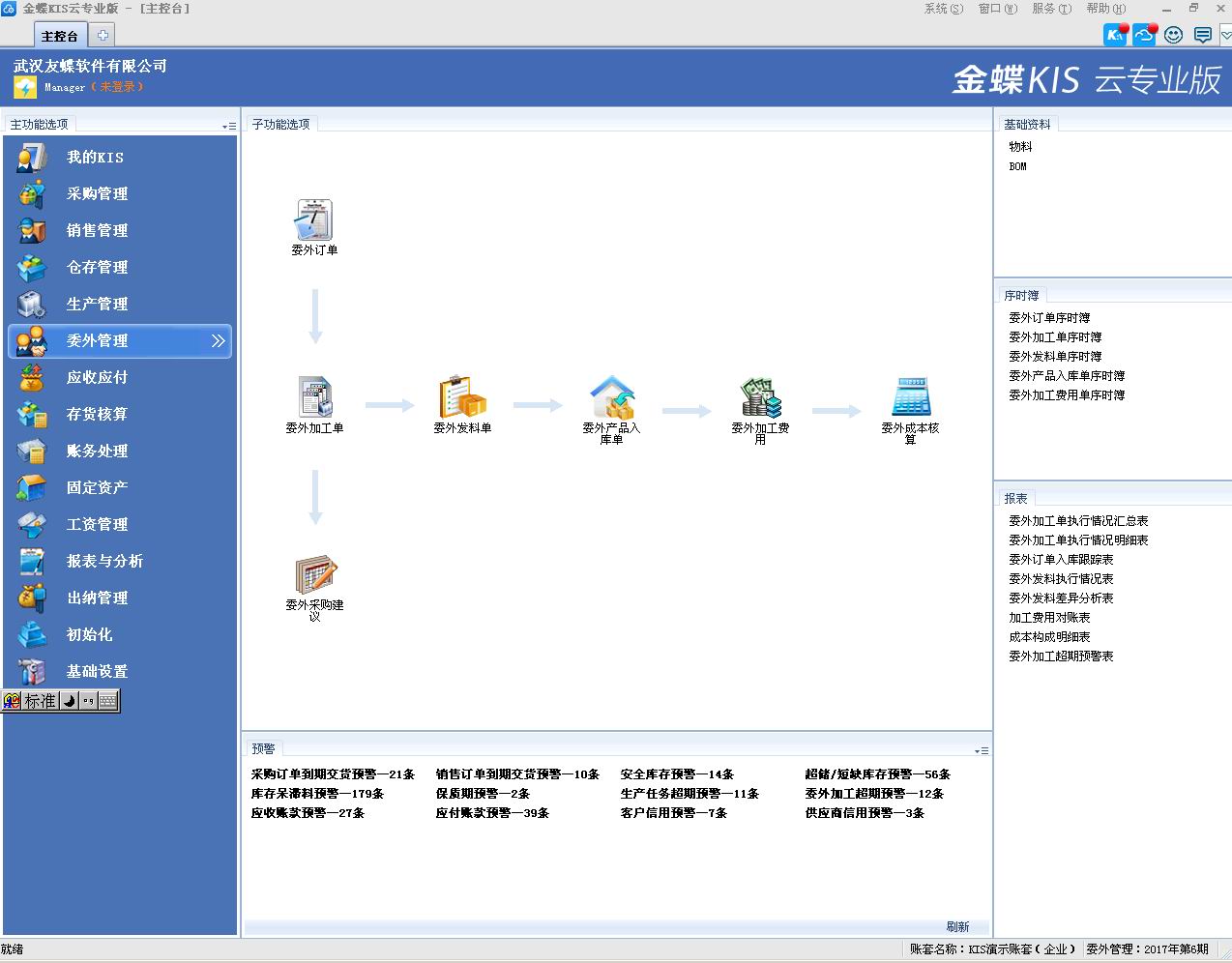
Task: Open the 委外采购建议 icon
Action: point(315,574)
